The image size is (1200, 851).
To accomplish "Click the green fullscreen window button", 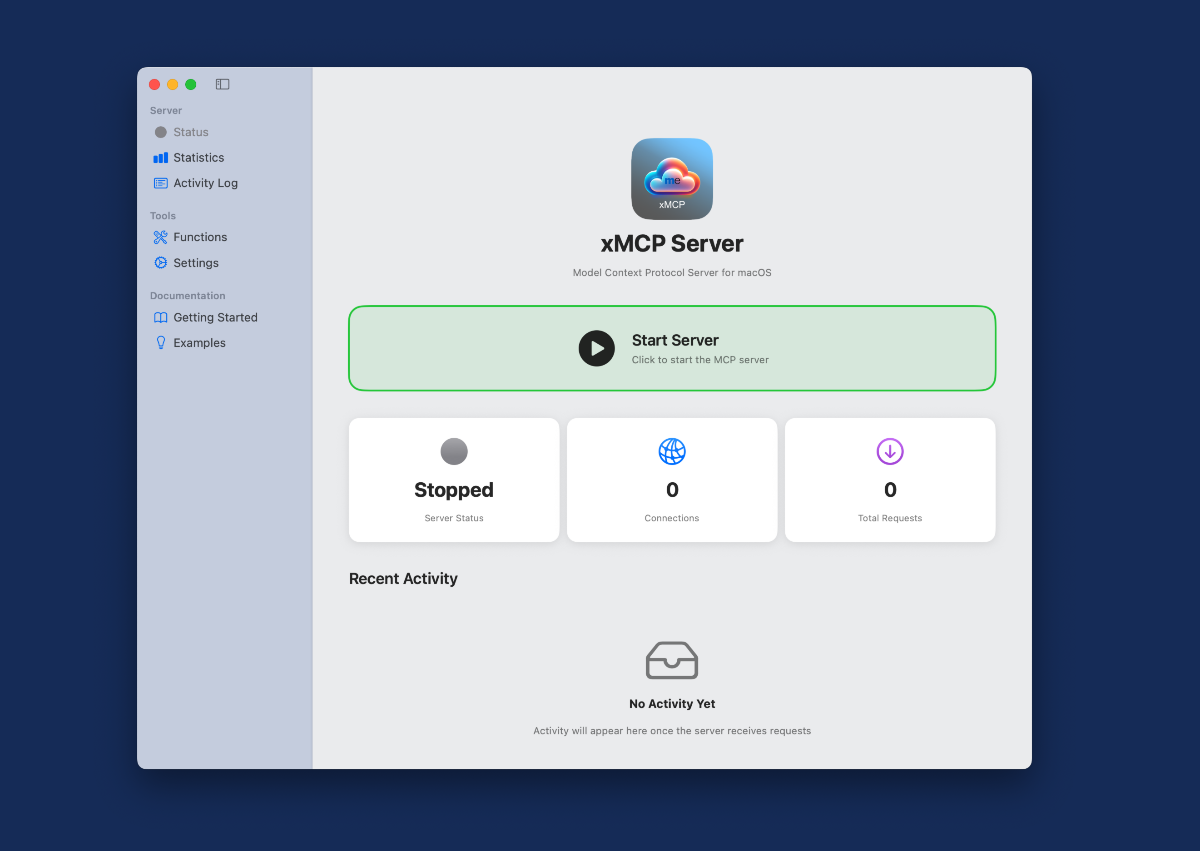I will 190,84.
